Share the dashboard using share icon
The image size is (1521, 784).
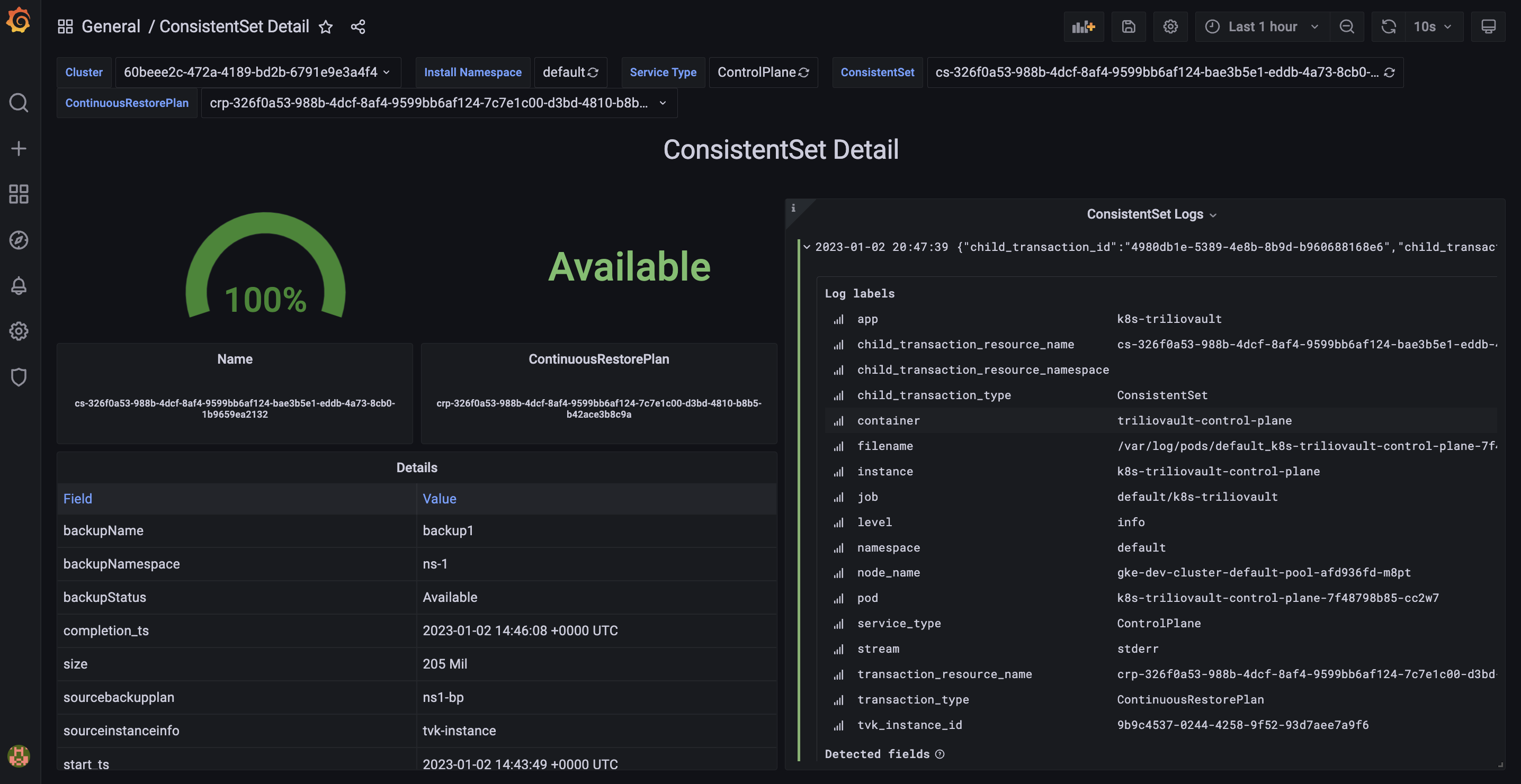click(x=358, y=26)
